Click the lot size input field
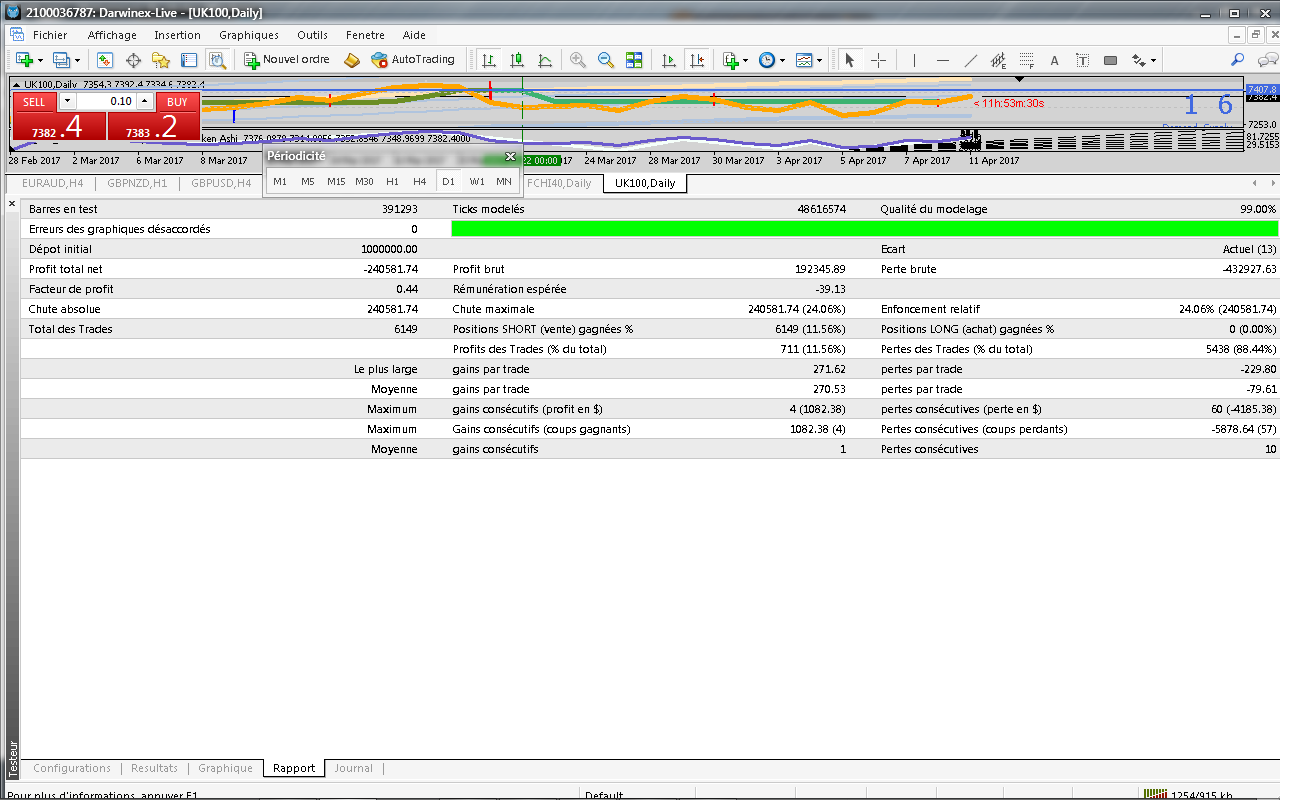1290x811 pixels. 105,101
